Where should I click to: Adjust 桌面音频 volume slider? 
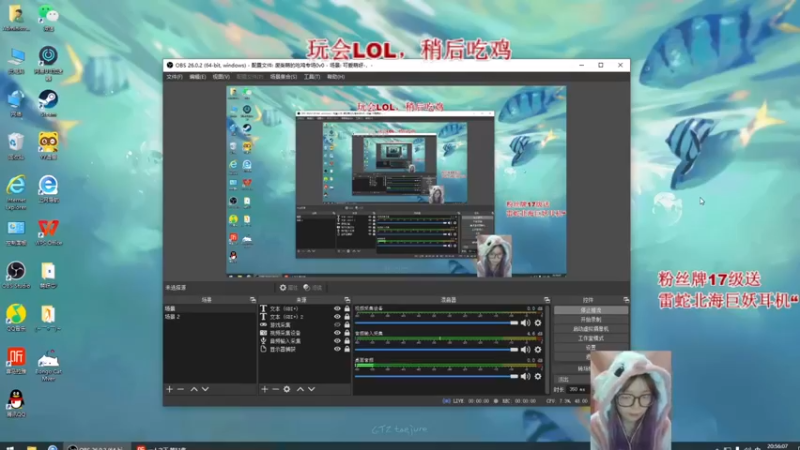point(436,377)
